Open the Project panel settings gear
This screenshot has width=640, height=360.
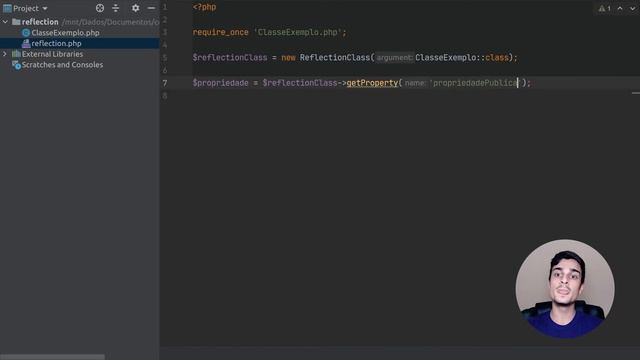[136, 8]
